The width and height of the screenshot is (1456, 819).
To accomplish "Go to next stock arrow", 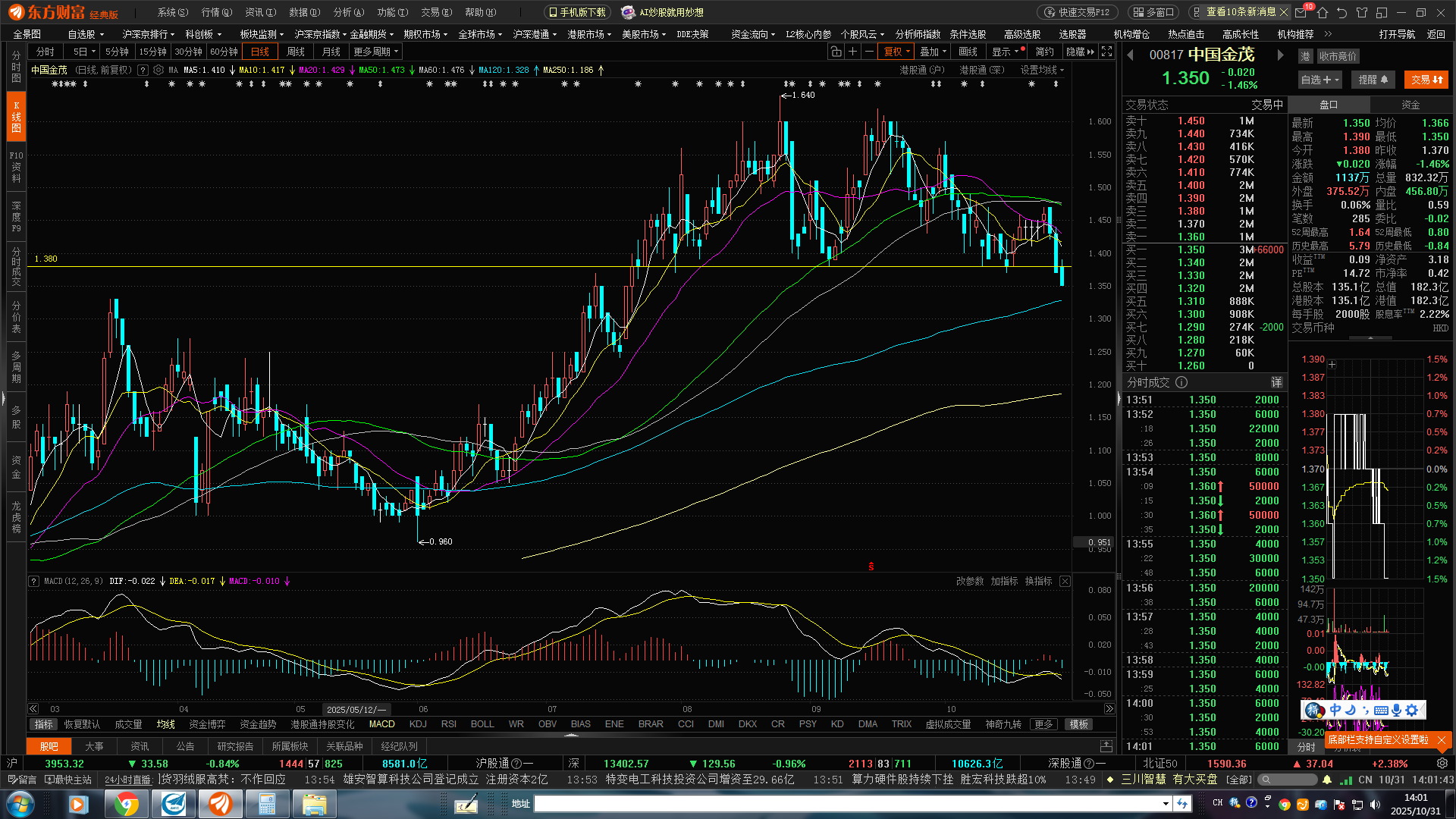I will point(1280,55).
